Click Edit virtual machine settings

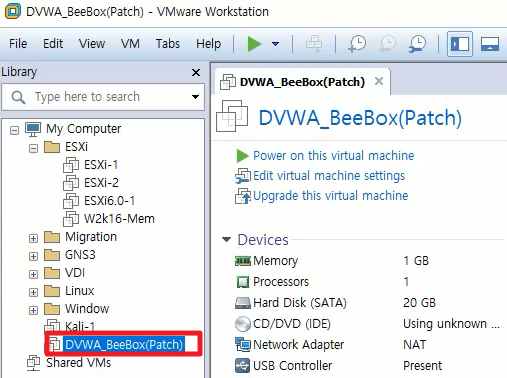tap(329, 176)
